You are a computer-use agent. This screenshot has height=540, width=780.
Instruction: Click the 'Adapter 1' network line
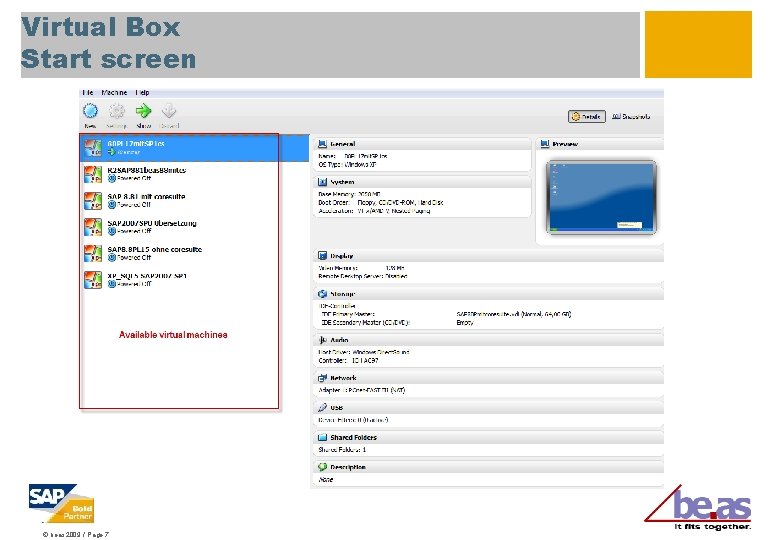(x=362, y=390)
